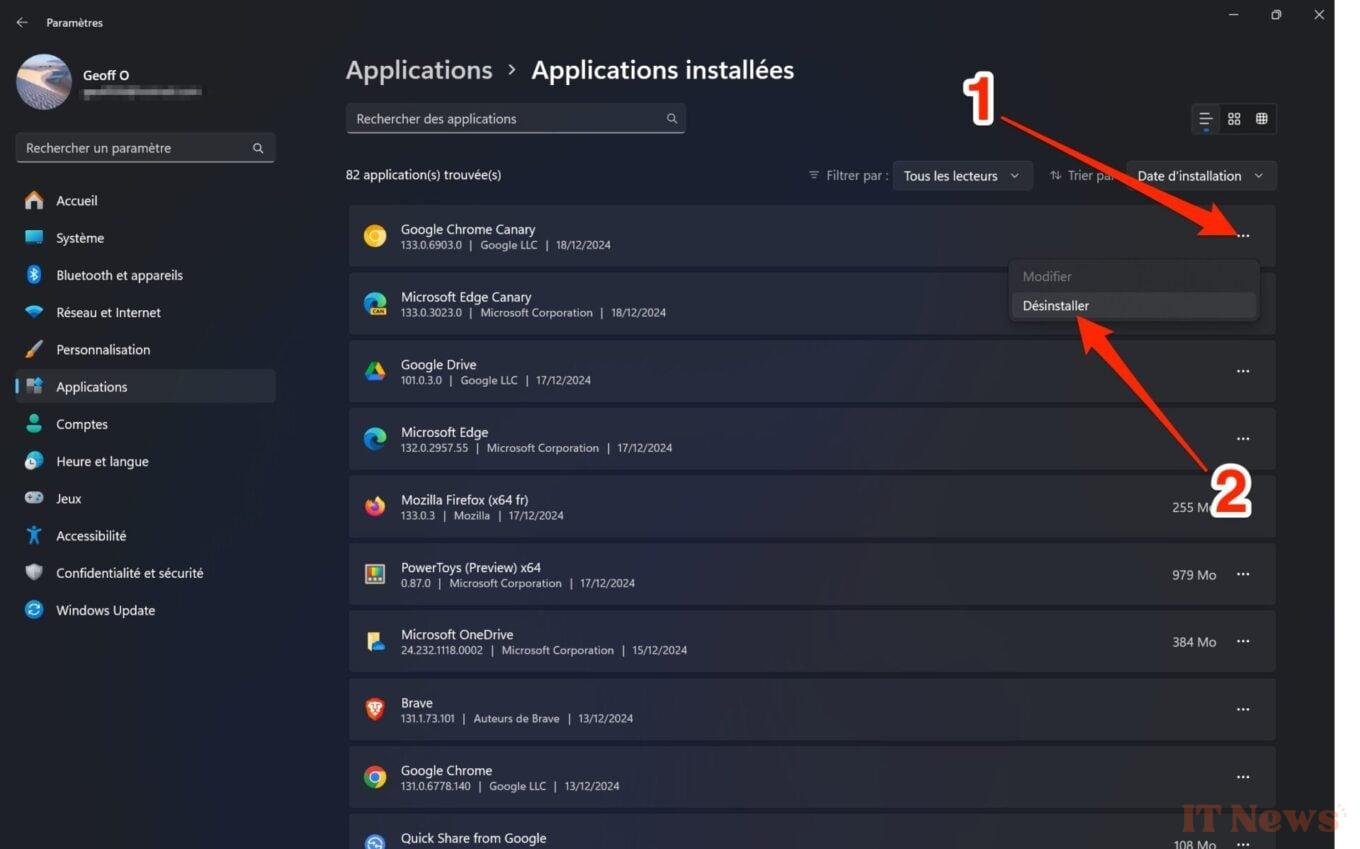Open the three-dot menu for Google Drive

click(1242, 371)
